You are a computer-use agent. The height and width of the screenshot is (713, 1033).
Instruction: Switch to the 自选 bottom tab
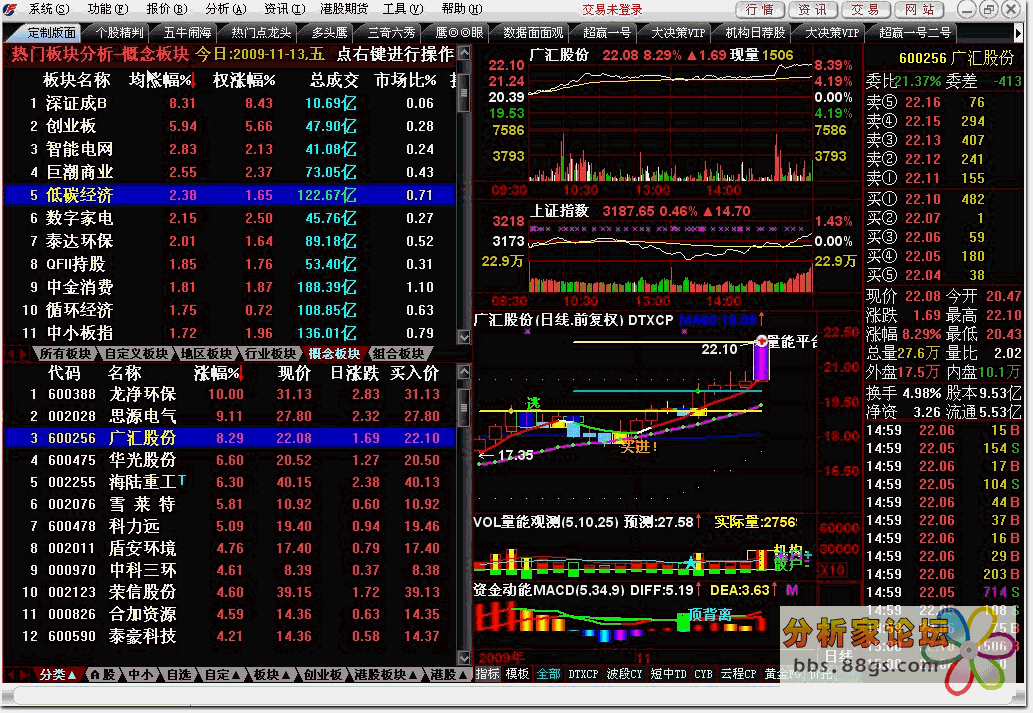coord(179,675)
